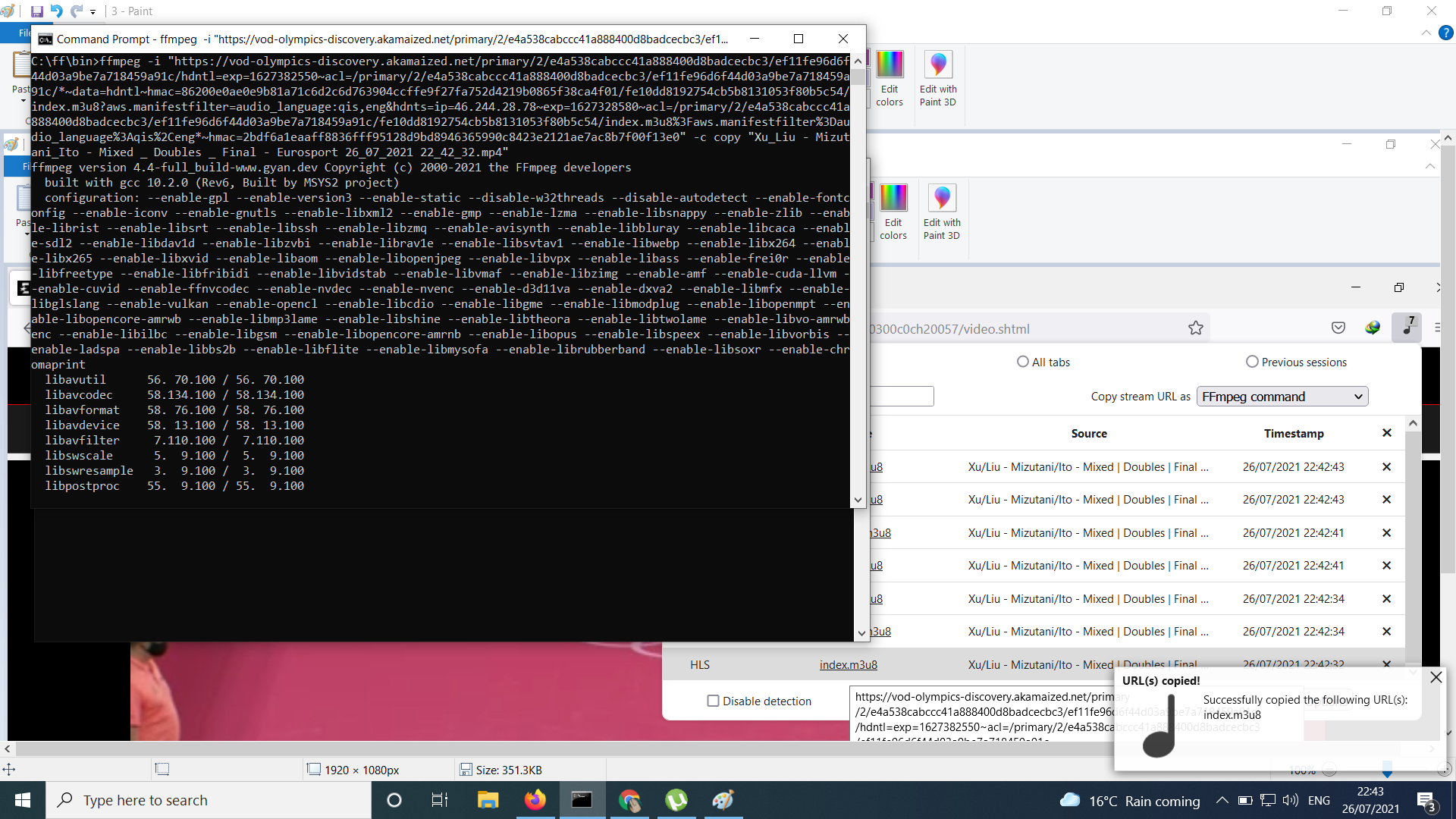Click the index.m3u8 link in the HLS row
This screenshot has height=819, width=1456.
pyautogui.click(x=848, y=665)
